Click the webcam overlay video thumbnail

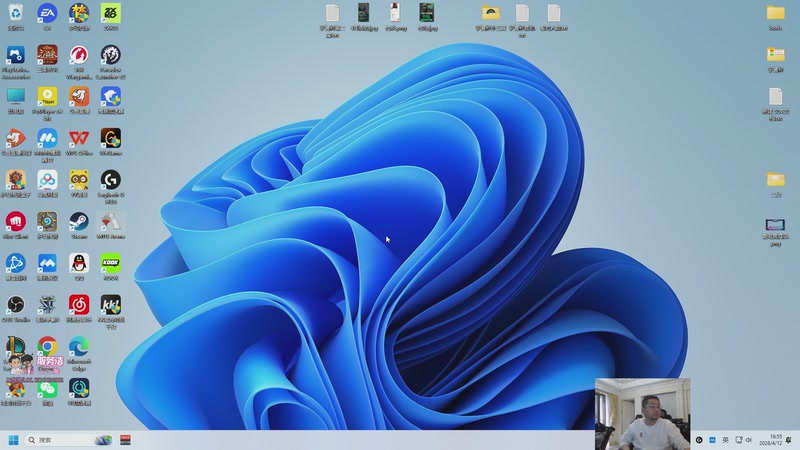pos(642,414)
